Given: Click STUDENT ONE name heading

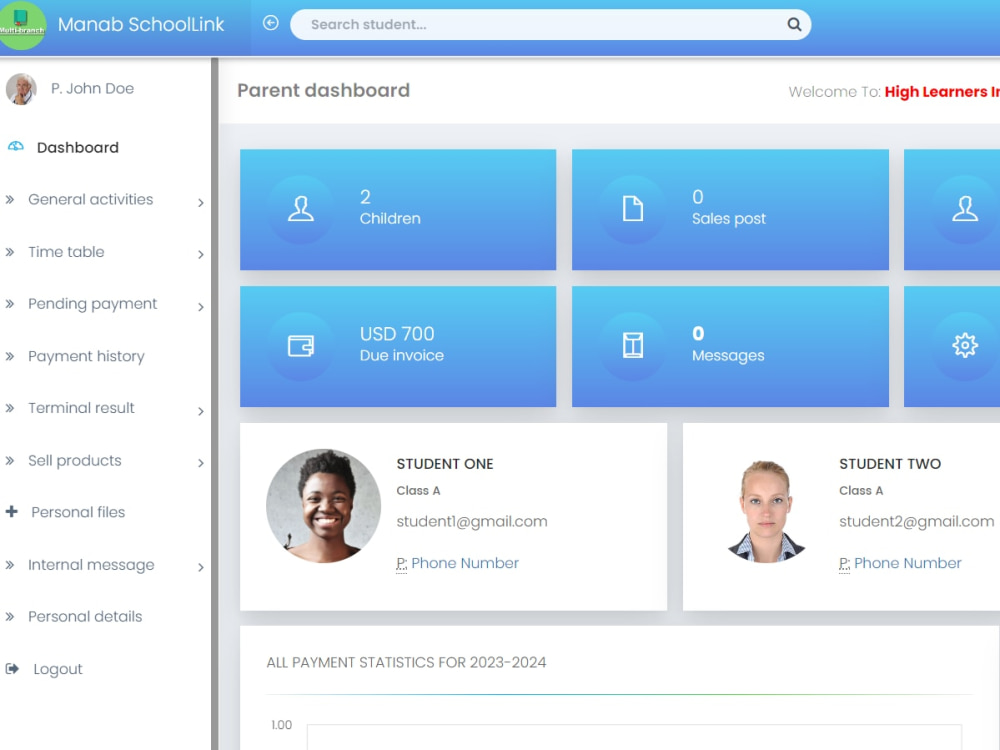Looking at the screenshot, I should 445,464.
